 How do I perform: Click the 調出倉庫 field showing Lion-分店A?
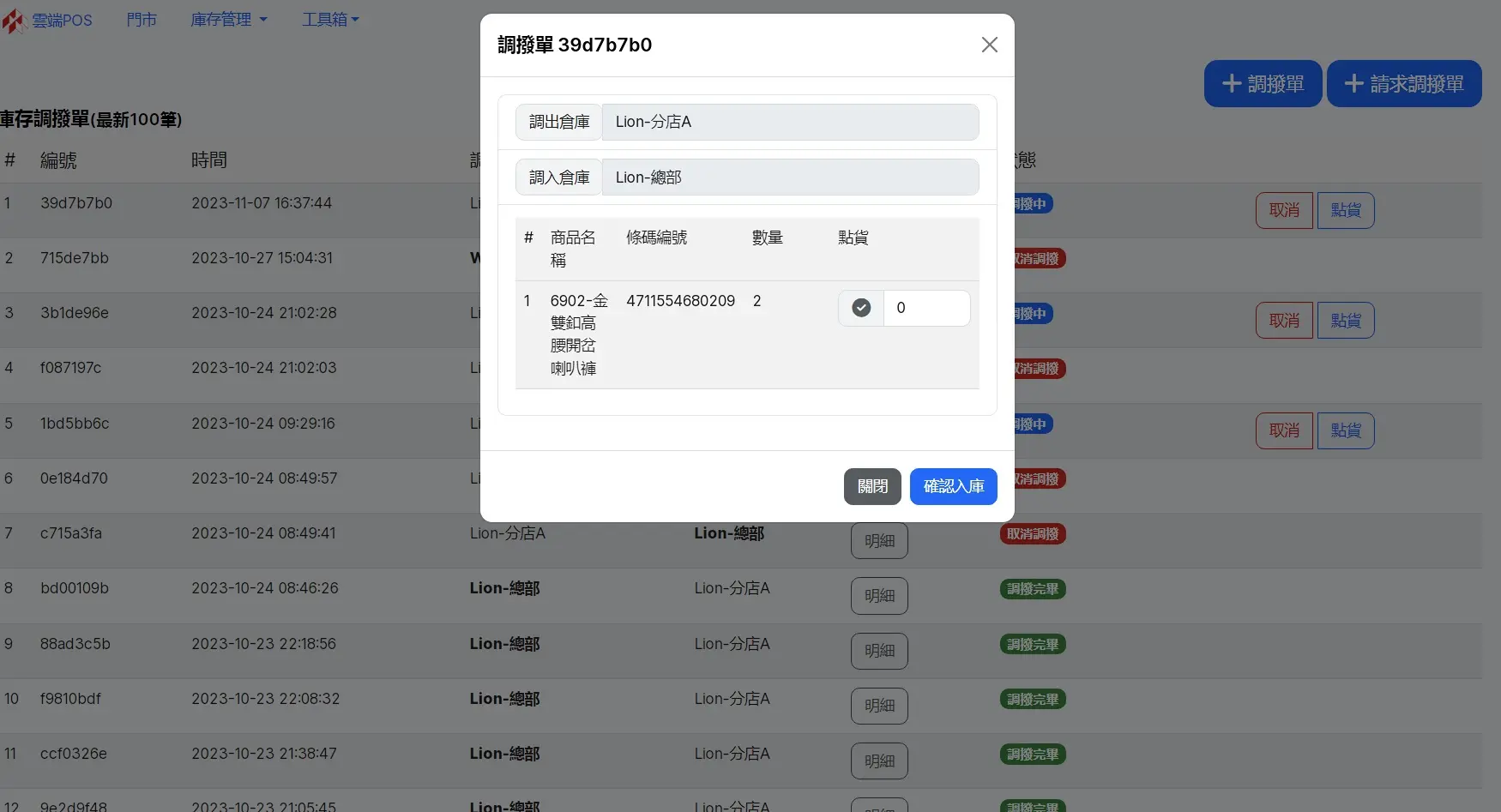789,122
